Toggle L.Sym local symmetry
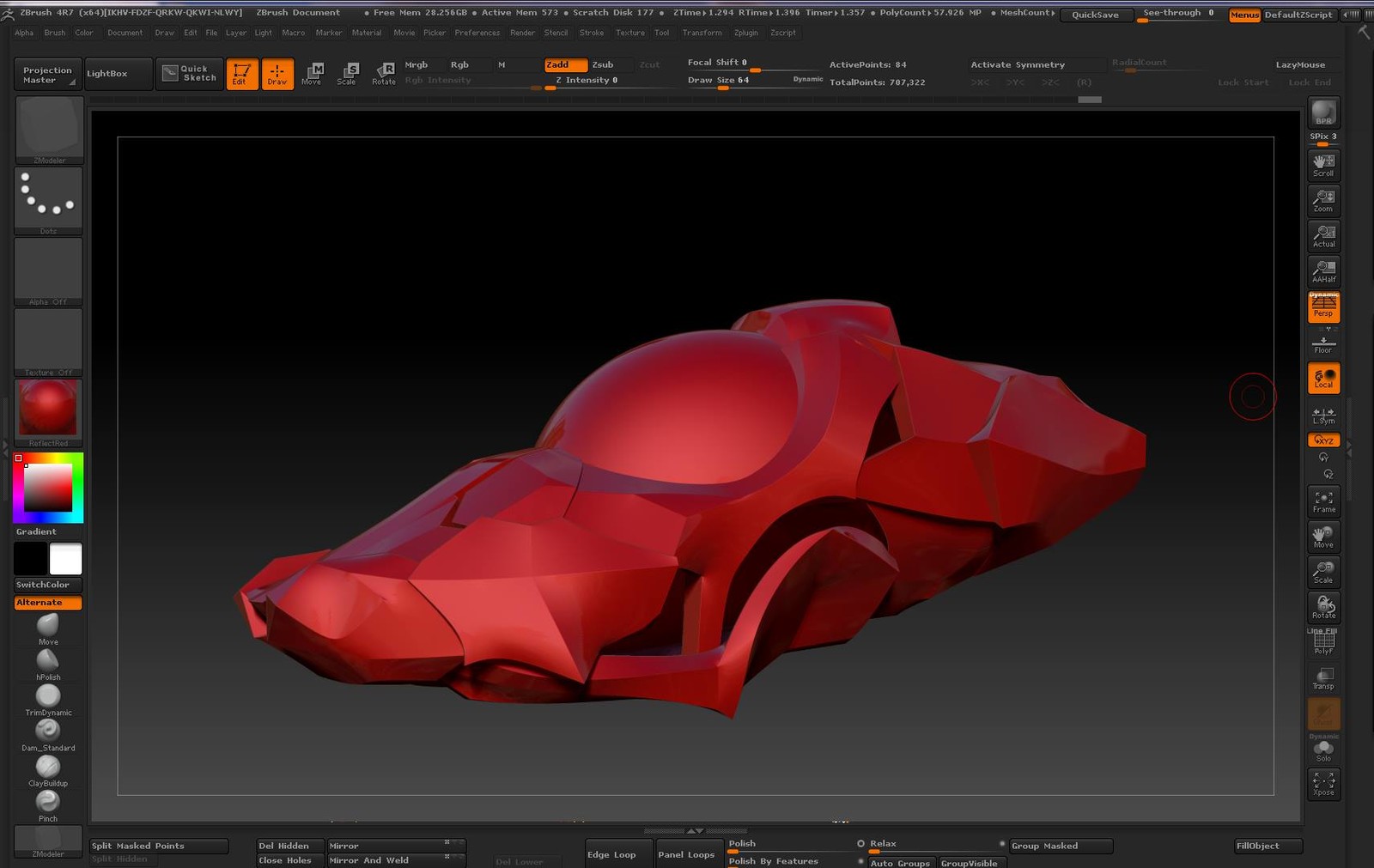This screenshot has height=868, width=1374. [x=1323, y=416]
